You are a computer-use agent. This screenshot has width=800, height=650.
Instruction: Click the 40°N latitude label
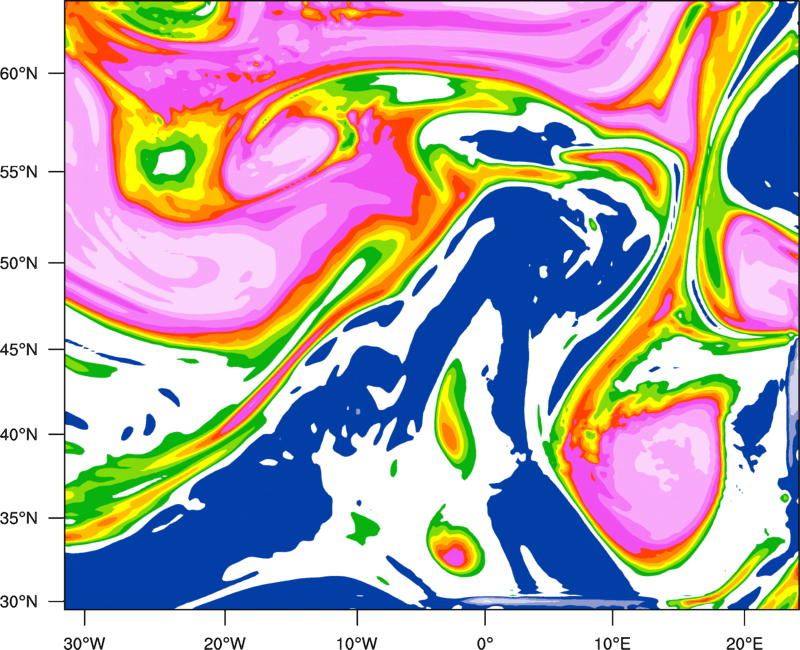(19, 435)
